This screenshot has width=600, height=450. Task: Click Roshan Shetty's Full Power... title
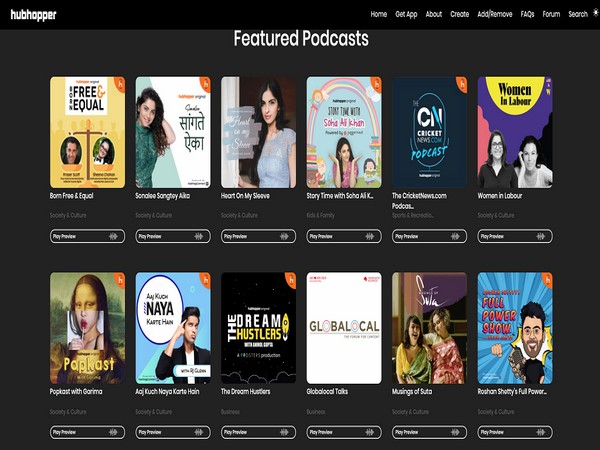512,391
